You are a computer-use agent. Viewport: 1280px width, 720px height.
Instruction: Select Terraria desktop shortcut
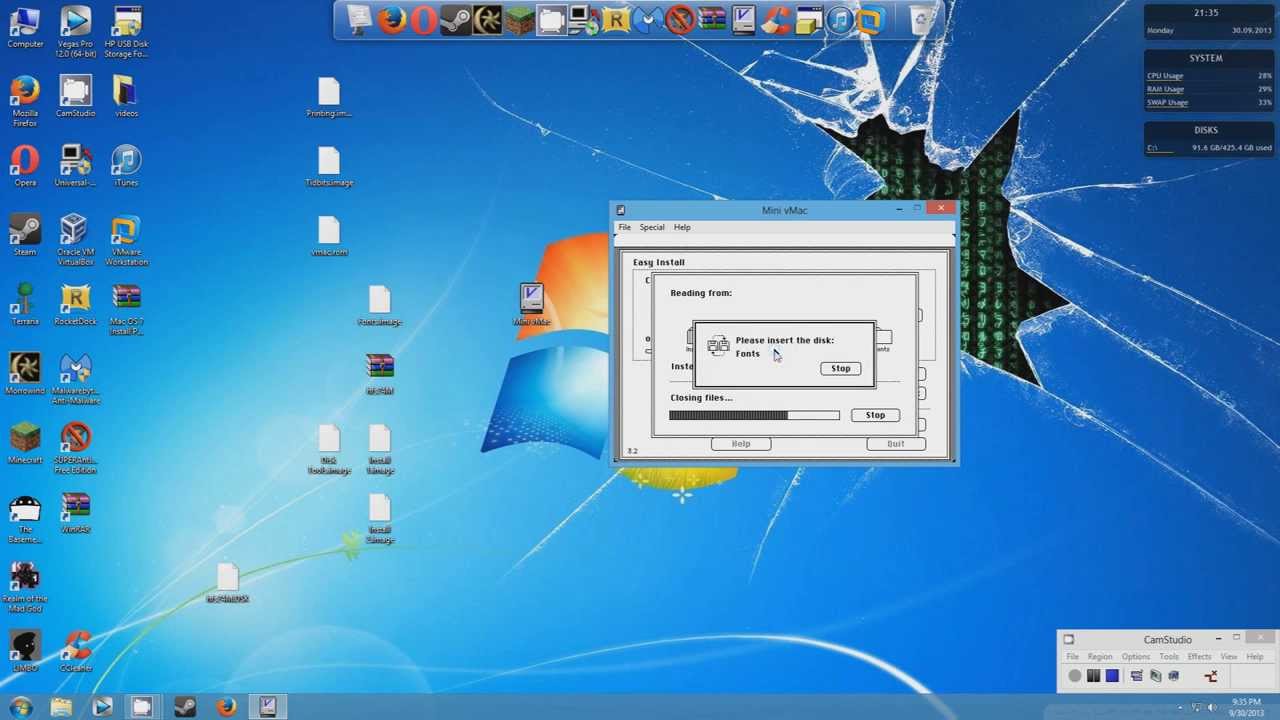coord(25,305)
